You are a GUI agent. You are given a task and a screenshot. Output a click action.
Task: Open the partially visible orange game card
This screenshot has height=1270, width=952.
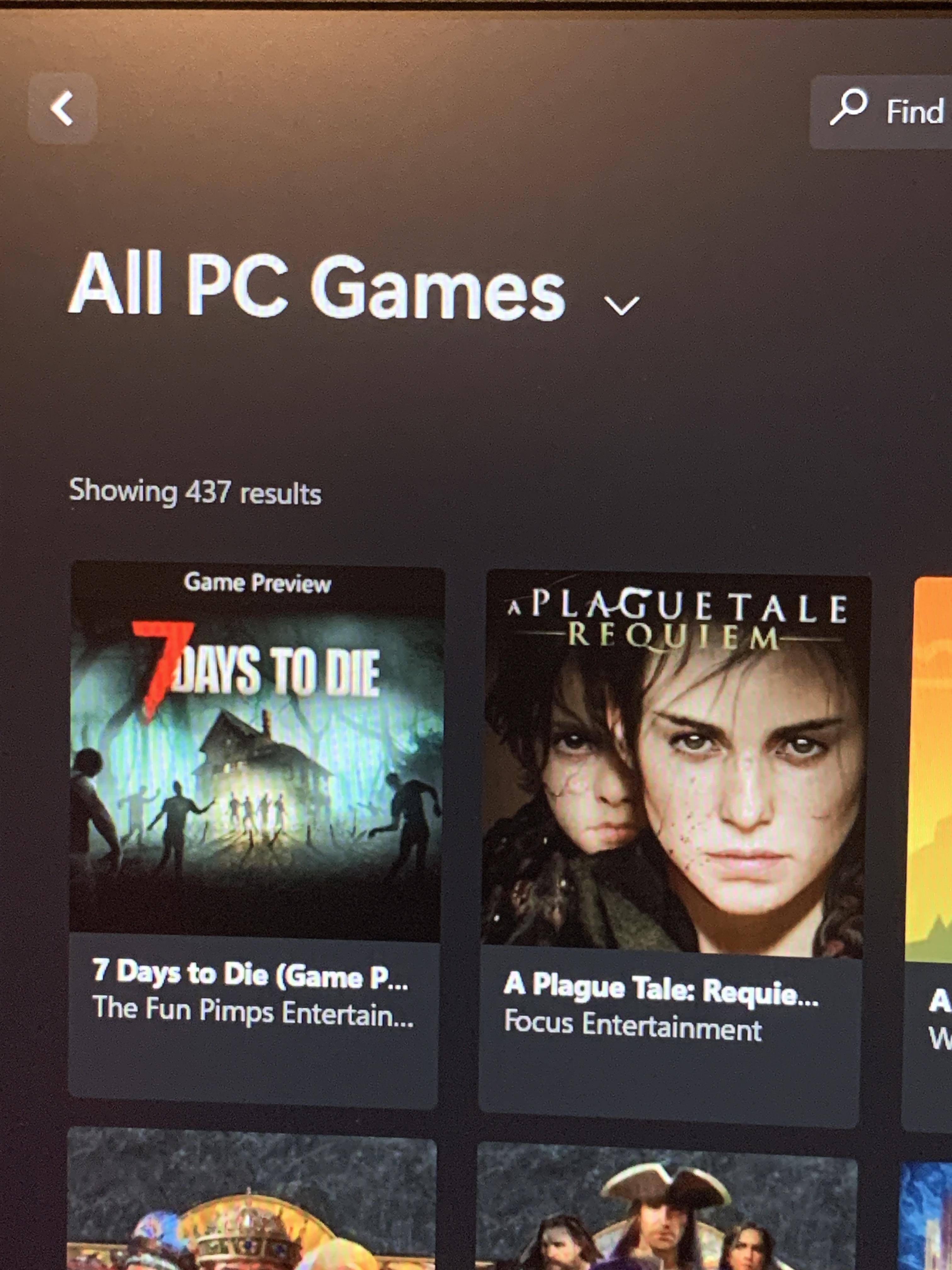click(930, 769)
